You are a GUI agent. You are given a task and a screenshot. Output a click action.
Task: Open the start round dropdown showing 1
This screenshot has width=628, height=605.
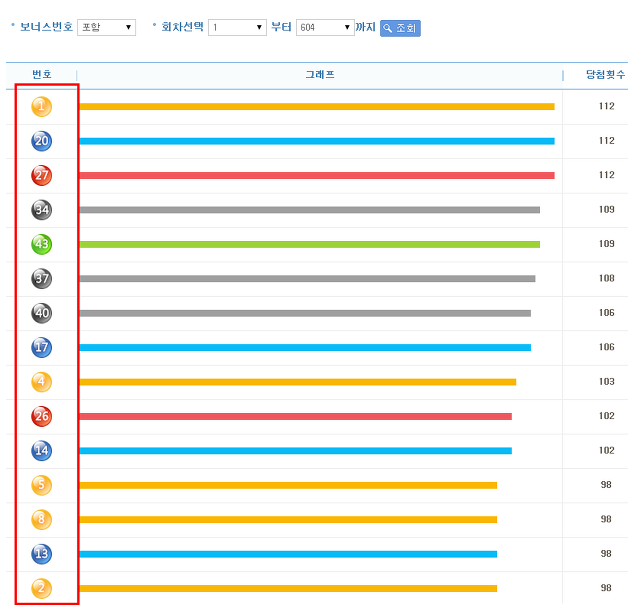coord(237,27)
